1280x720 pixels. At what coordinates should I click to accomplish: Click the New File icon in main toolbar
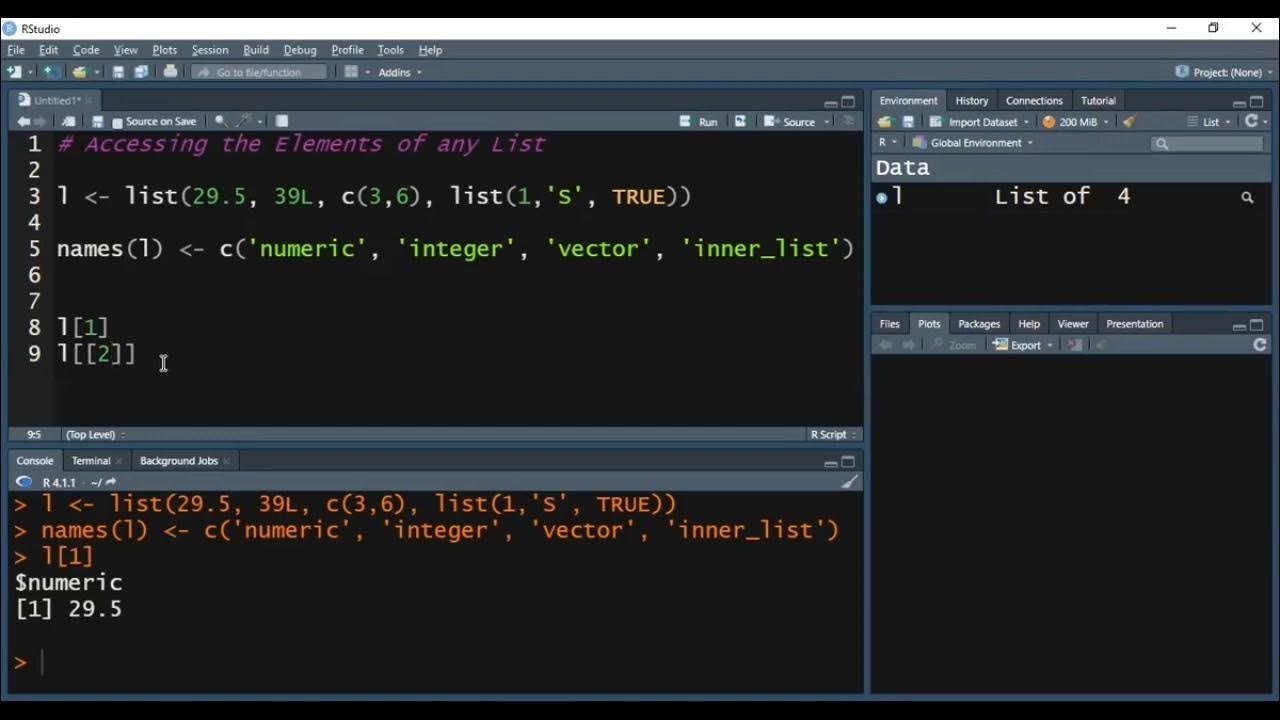14,72
